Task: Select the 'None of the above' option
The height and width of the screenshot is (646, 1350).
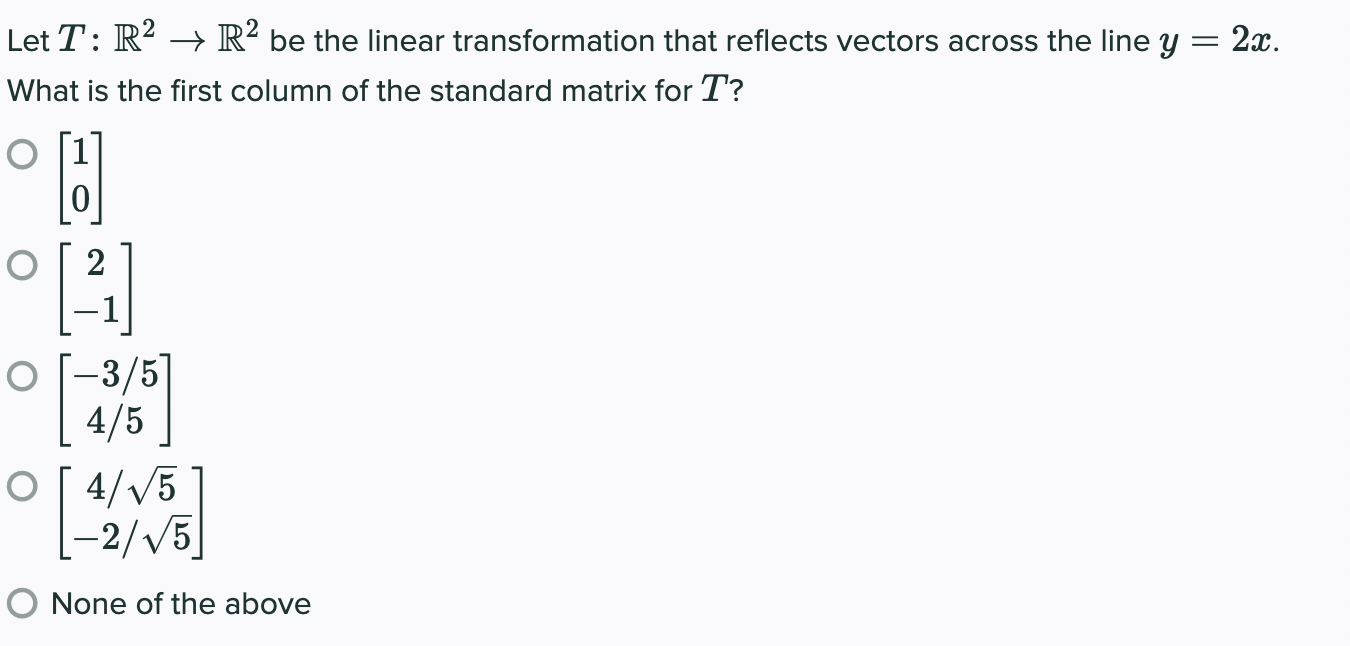Action: coord(21,603)
